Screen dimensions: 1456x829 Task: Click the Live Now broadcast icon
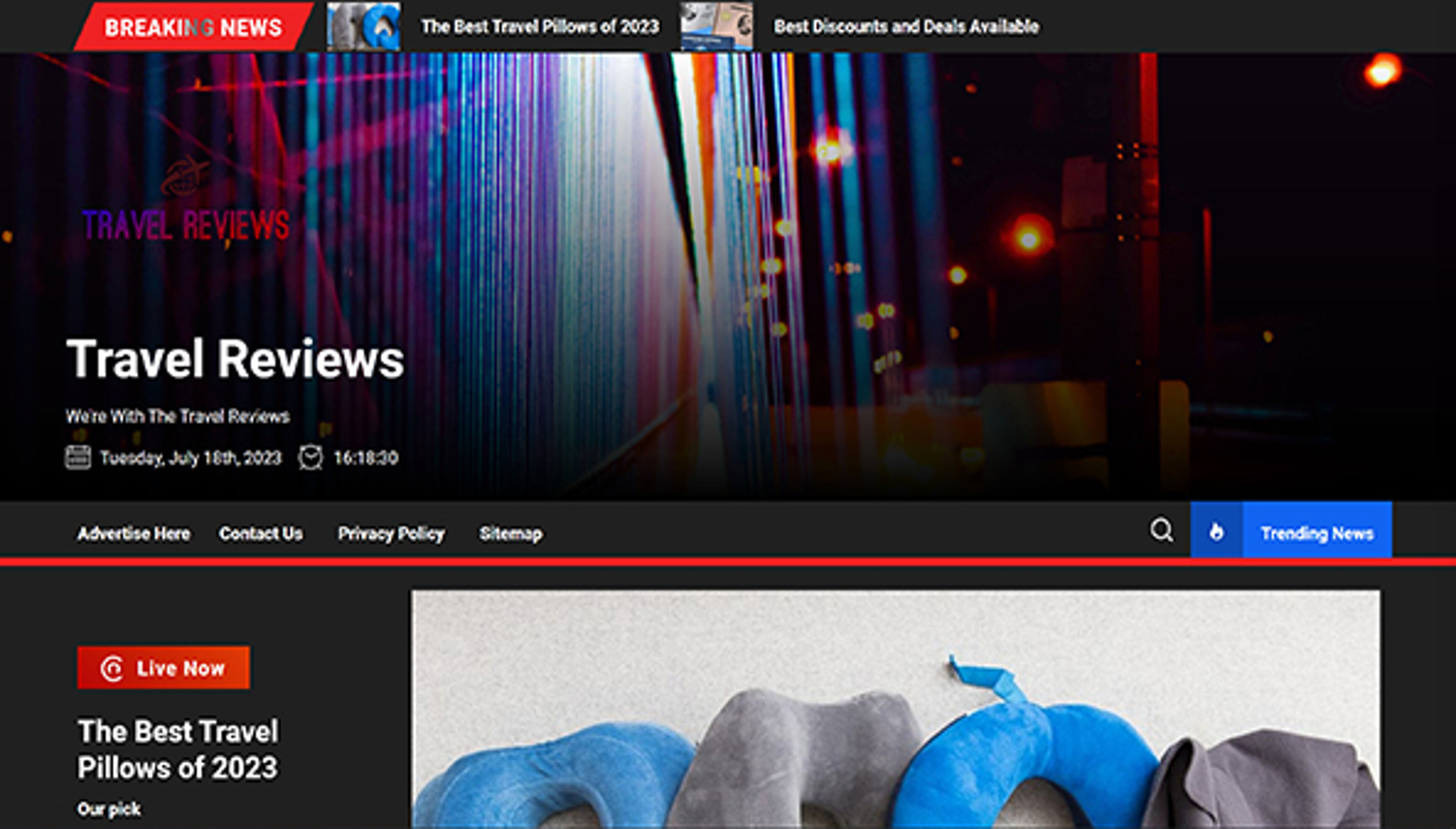click(111, 668)
